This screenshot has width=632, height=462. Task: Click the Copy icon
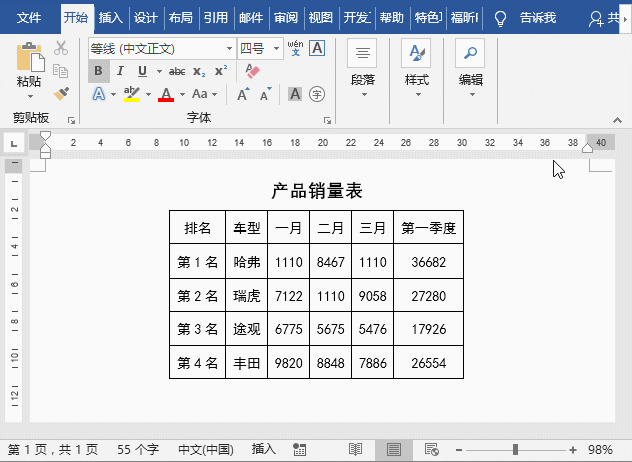click(61, 71)
